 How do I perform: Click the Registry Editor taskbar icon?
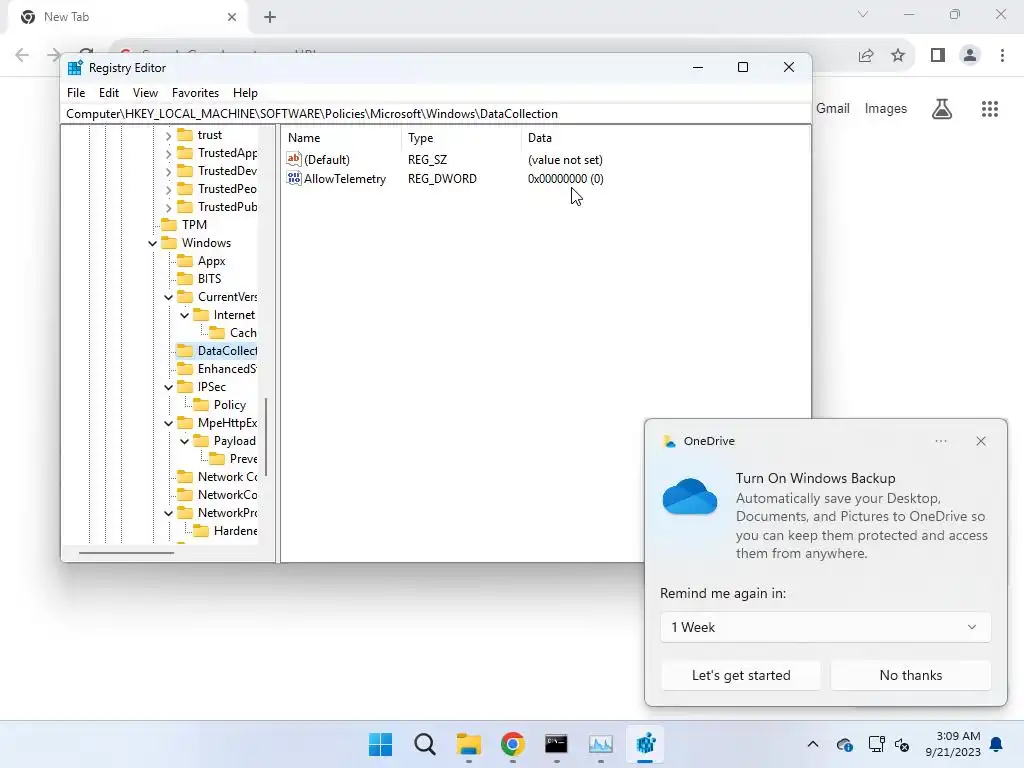[x=645, y=744]
